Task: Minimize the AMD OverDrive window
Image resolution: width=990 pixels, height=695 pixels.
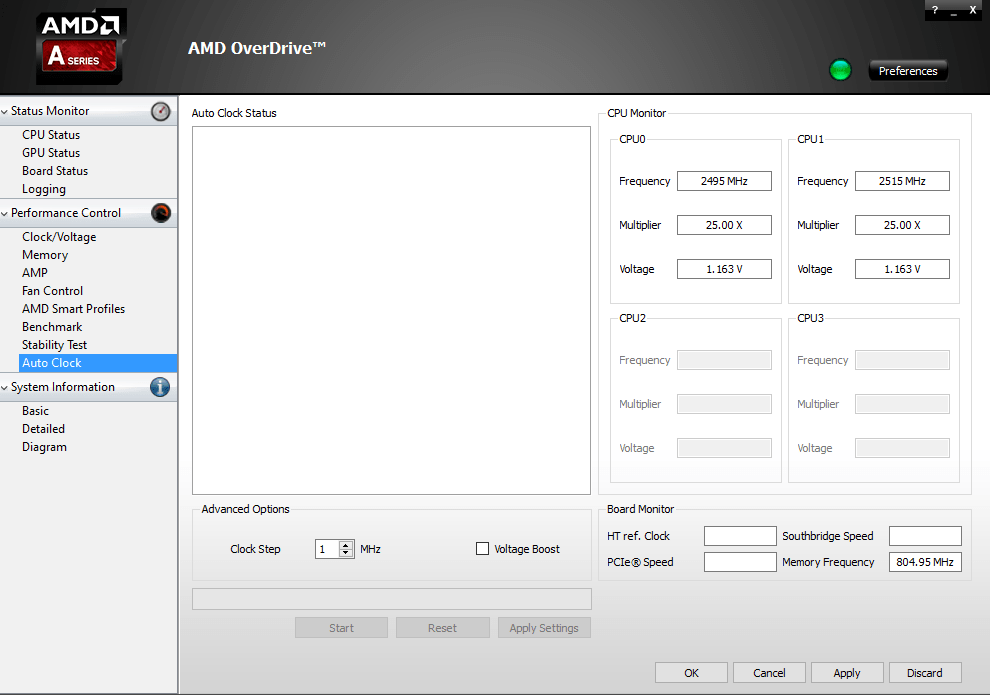Action: coord(954,11)
